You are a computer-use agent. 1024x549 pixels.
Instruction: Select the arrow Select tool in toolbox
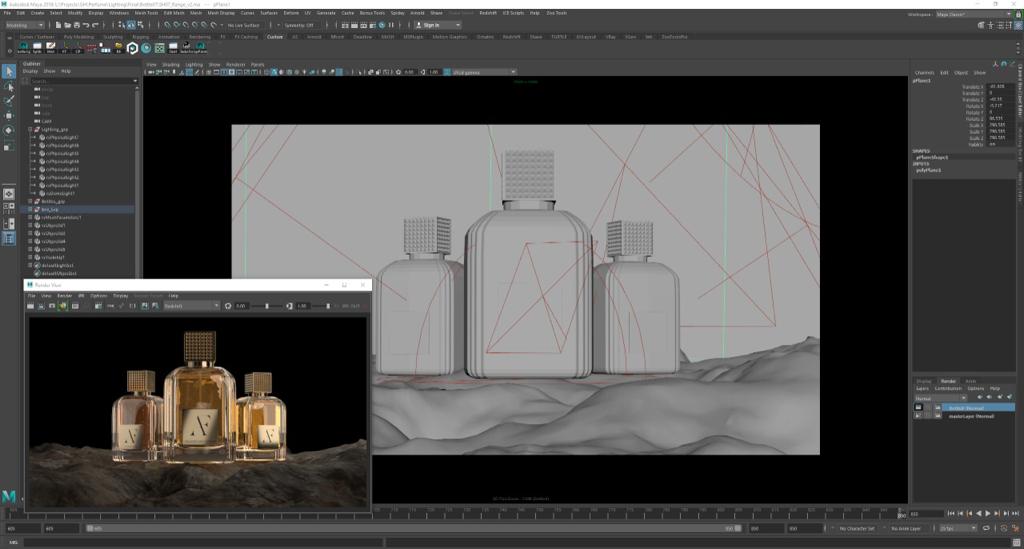point(9,71)
